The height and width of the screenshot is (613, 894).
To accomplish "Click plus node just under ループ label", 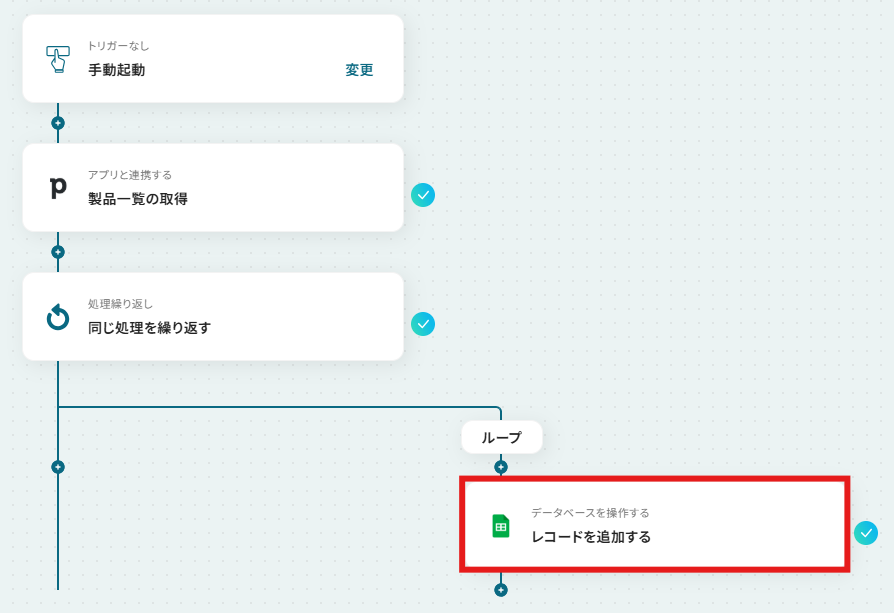I will pyautogui.click(x=501, y=468).
